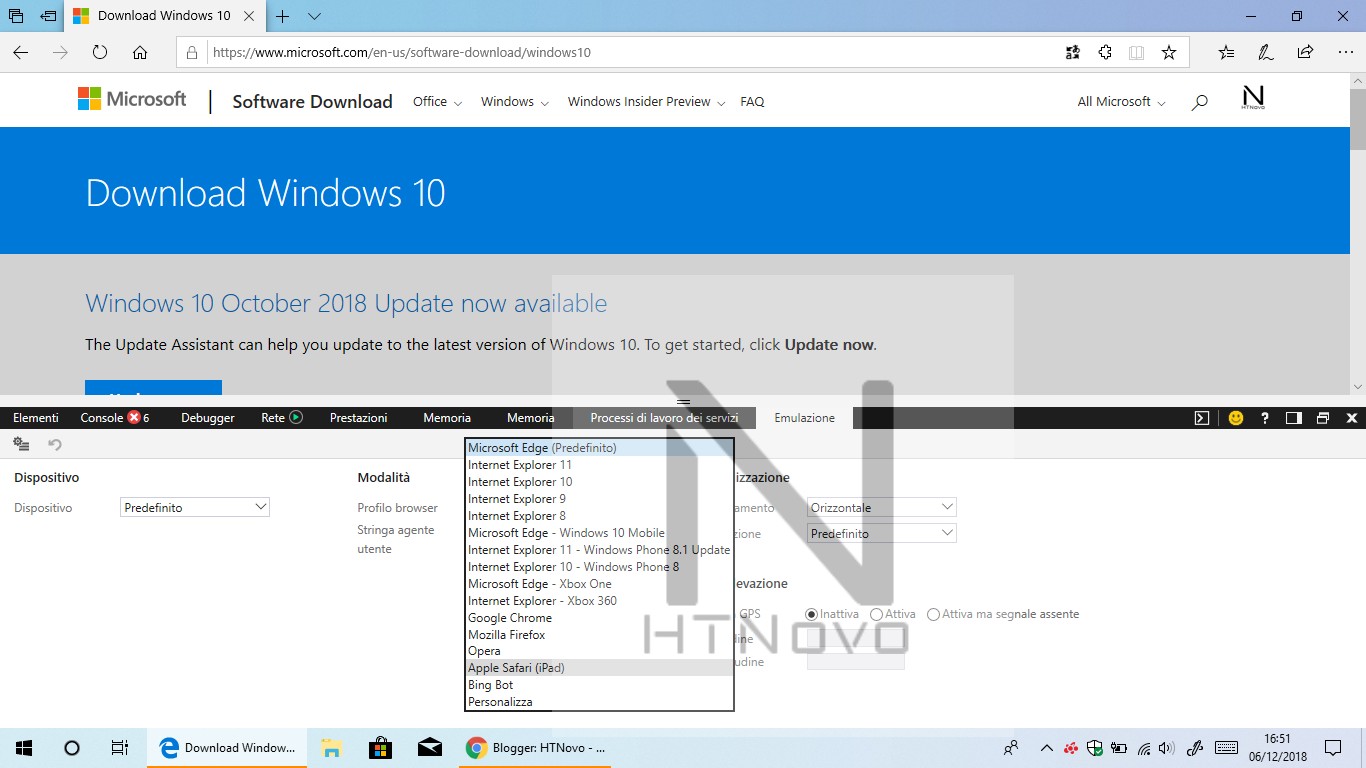The width and height of the screenshot is (1366, 768).
Task: Open Edge Settings and more menu
Action: tap(1344, 52)
